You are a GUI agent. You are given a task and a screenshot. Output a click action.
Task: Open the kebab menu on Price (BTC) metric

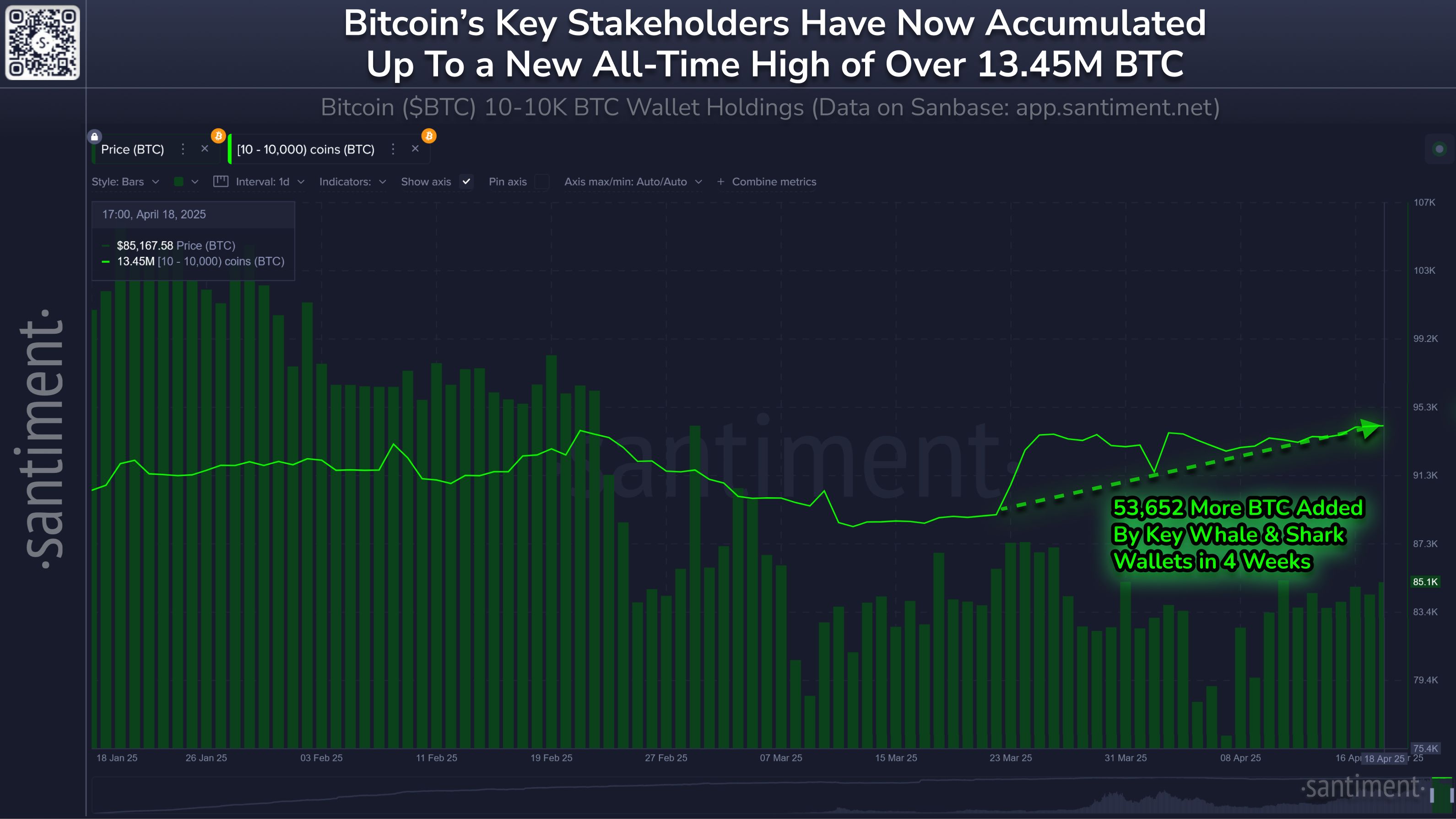click(184, 149)
